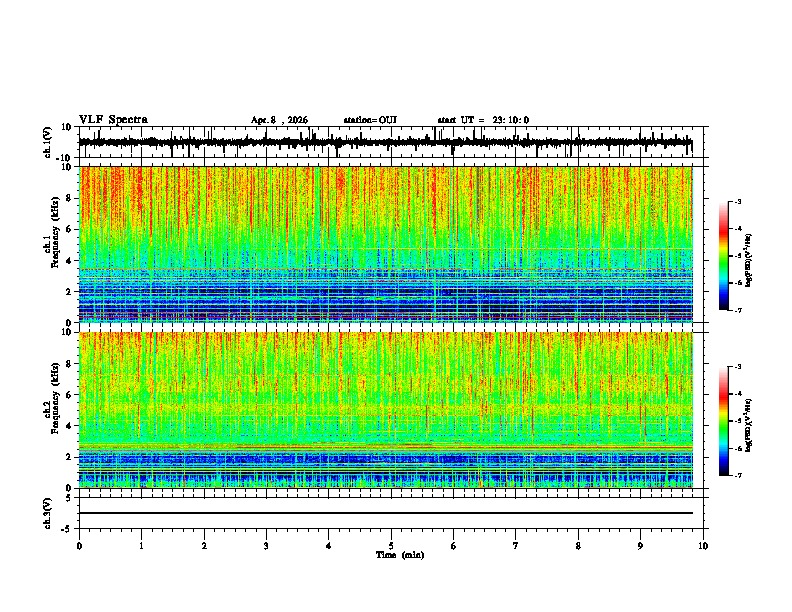
Task: Click the "ch.1(V)" waveform axis label
Action: click(x=47, y=142)
